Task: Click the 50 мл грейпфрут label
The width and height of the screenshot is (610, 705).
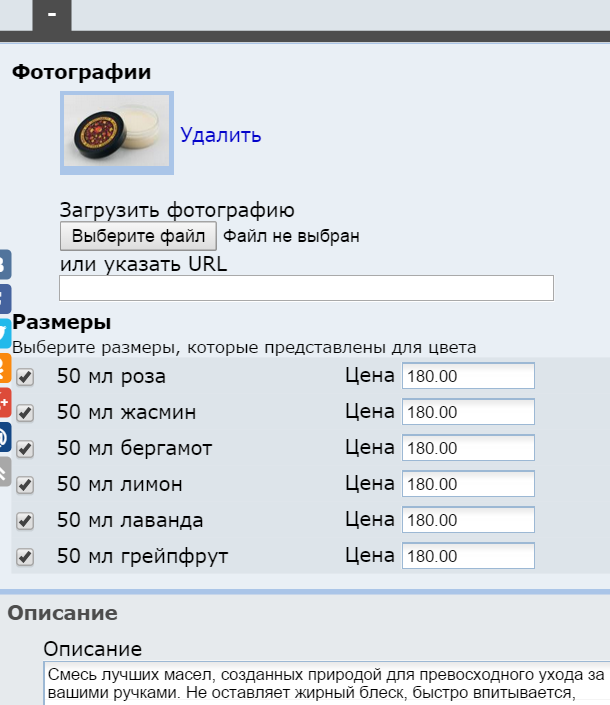Action: click(x=142, y=556)
